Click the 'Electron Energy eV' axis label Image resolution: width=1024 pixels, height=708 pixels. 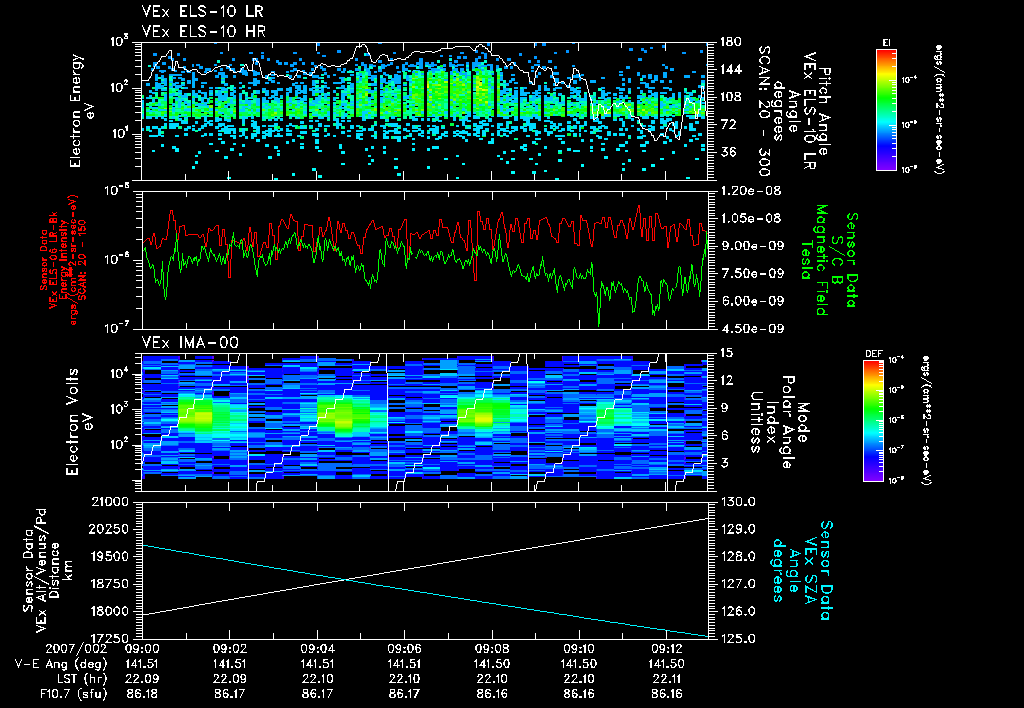[x=80, y=111]
